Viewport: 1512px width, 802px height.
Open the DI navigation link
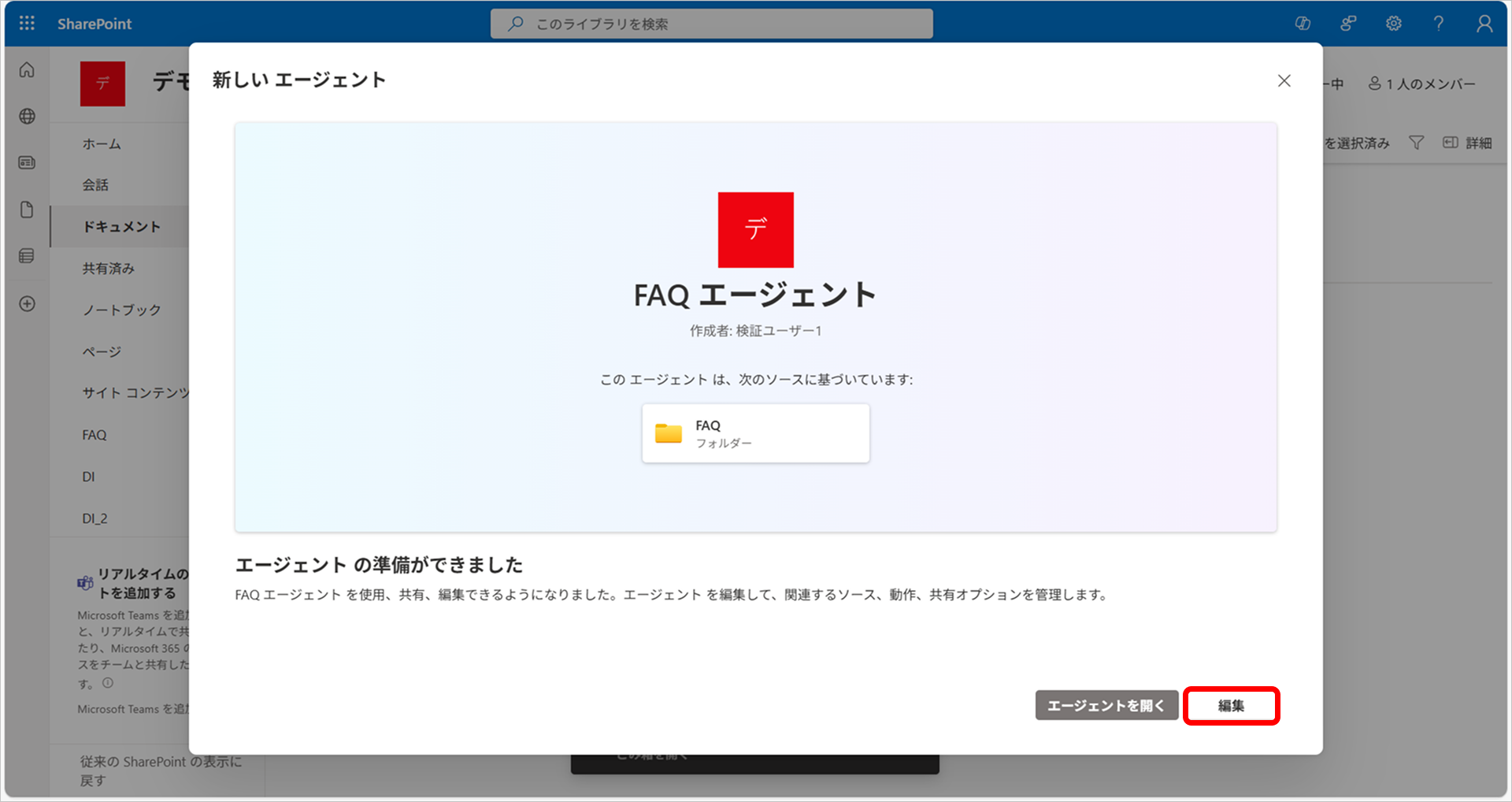click(88, 477)
